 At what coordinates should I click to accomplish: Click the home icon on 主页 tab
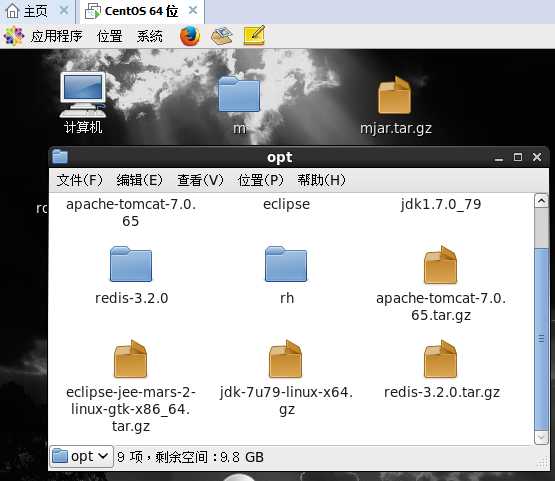pyautogui.click(x=13, y=11)
